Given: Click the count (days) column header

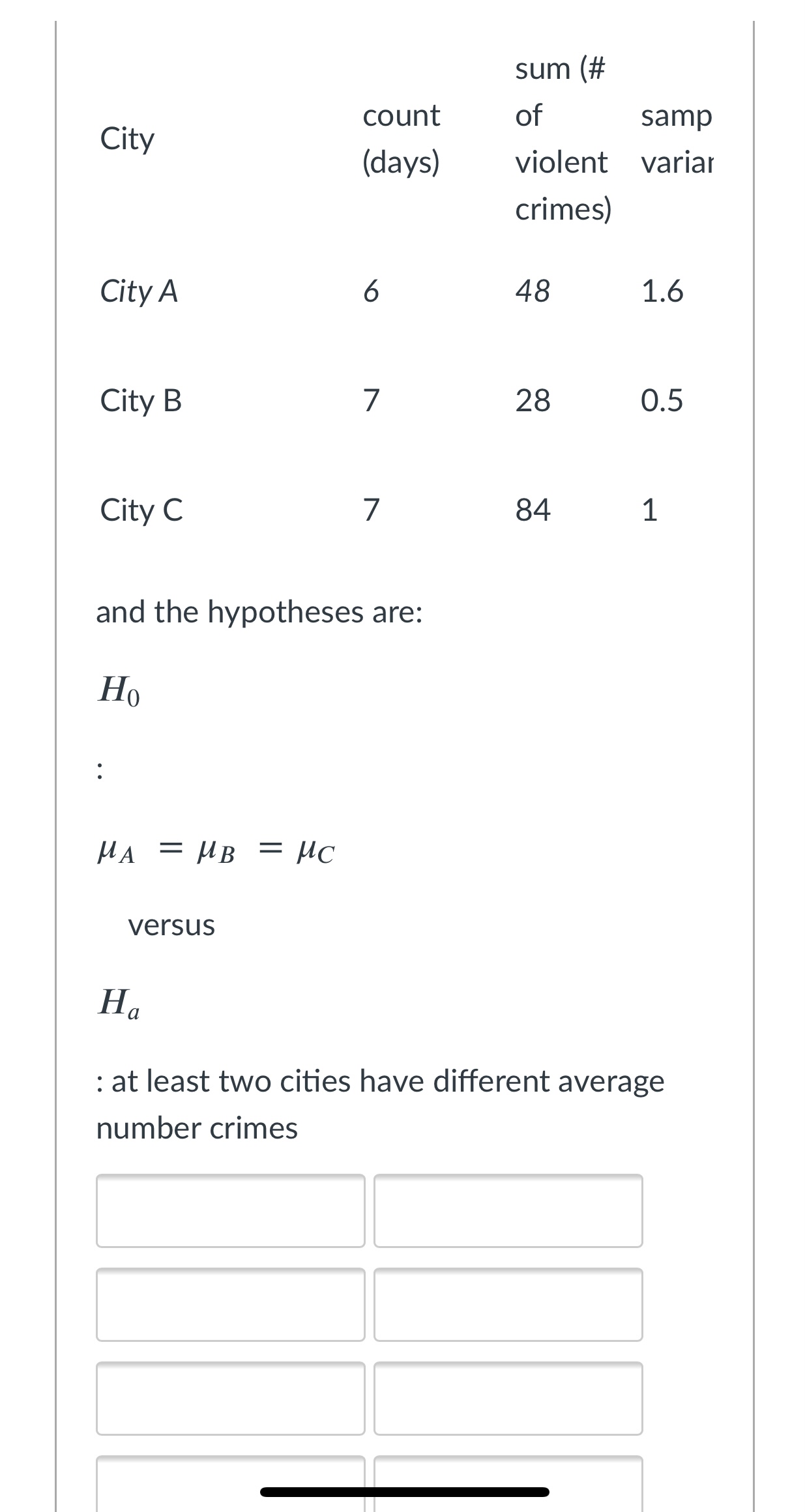Looking at the screenshot, I should 402,139.
